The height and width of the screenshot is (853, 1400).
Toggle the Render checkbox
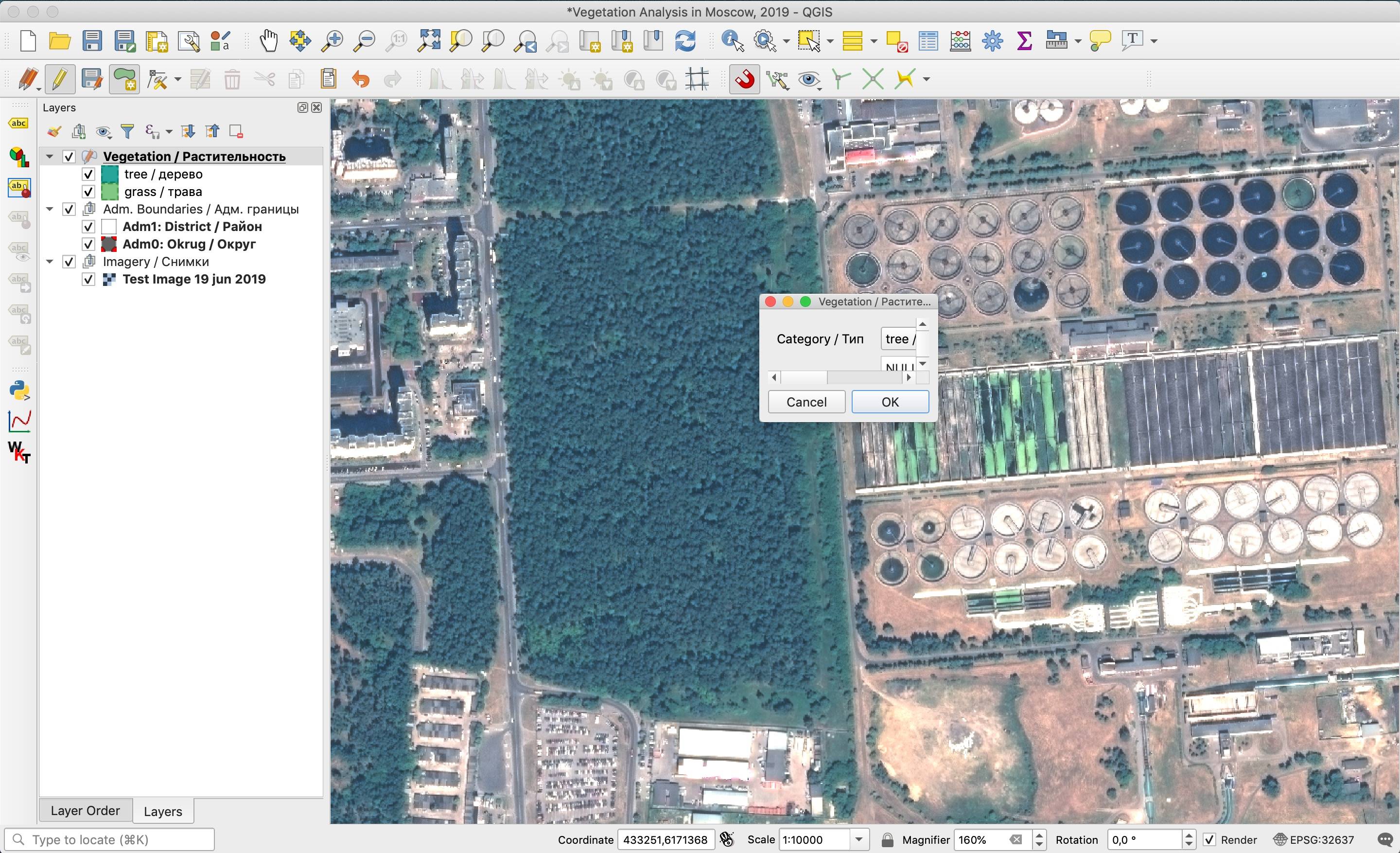[1209, 840]
